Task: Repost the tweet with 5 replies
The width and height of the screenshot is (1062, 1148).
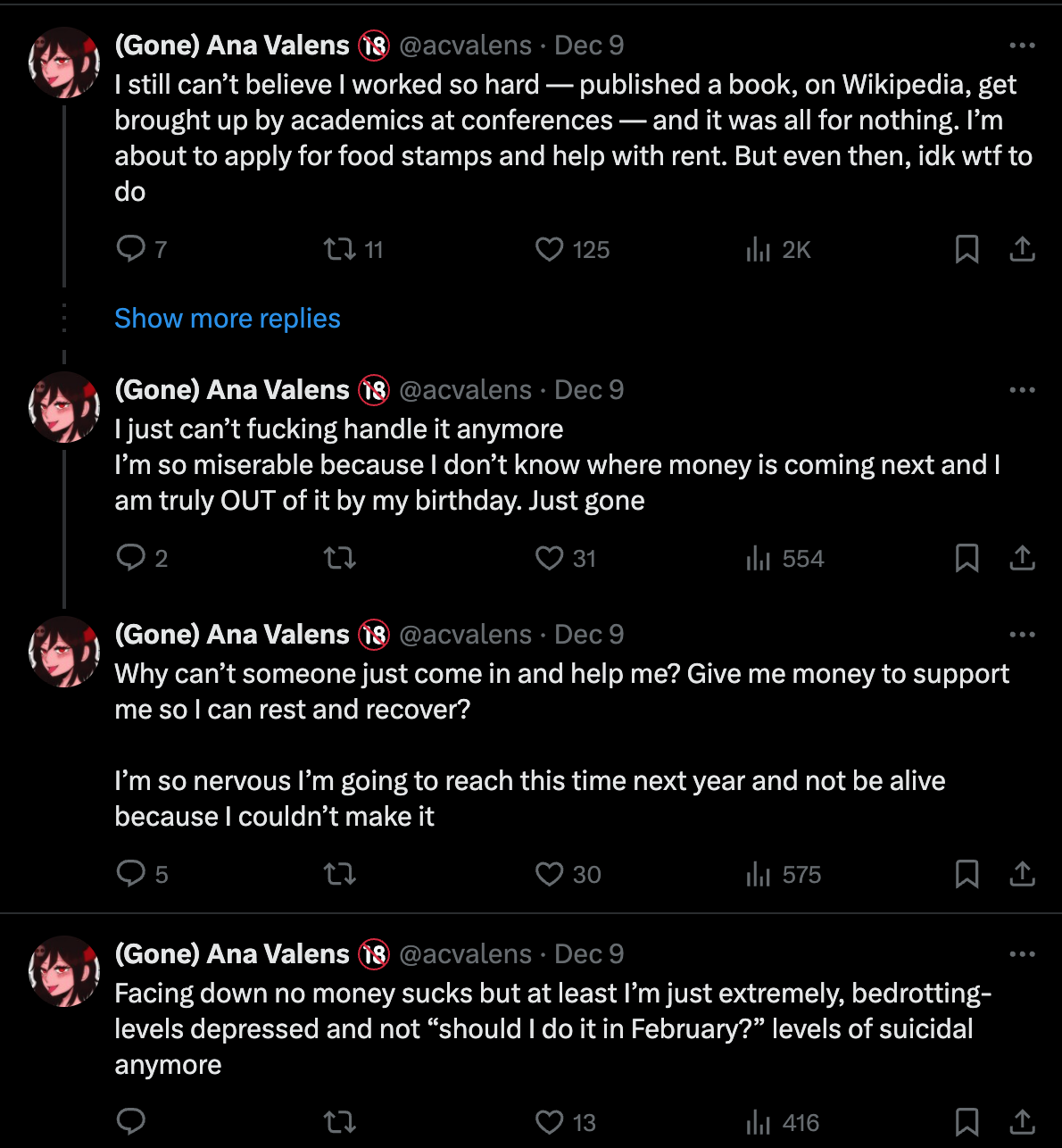Action: click(340, 874)
